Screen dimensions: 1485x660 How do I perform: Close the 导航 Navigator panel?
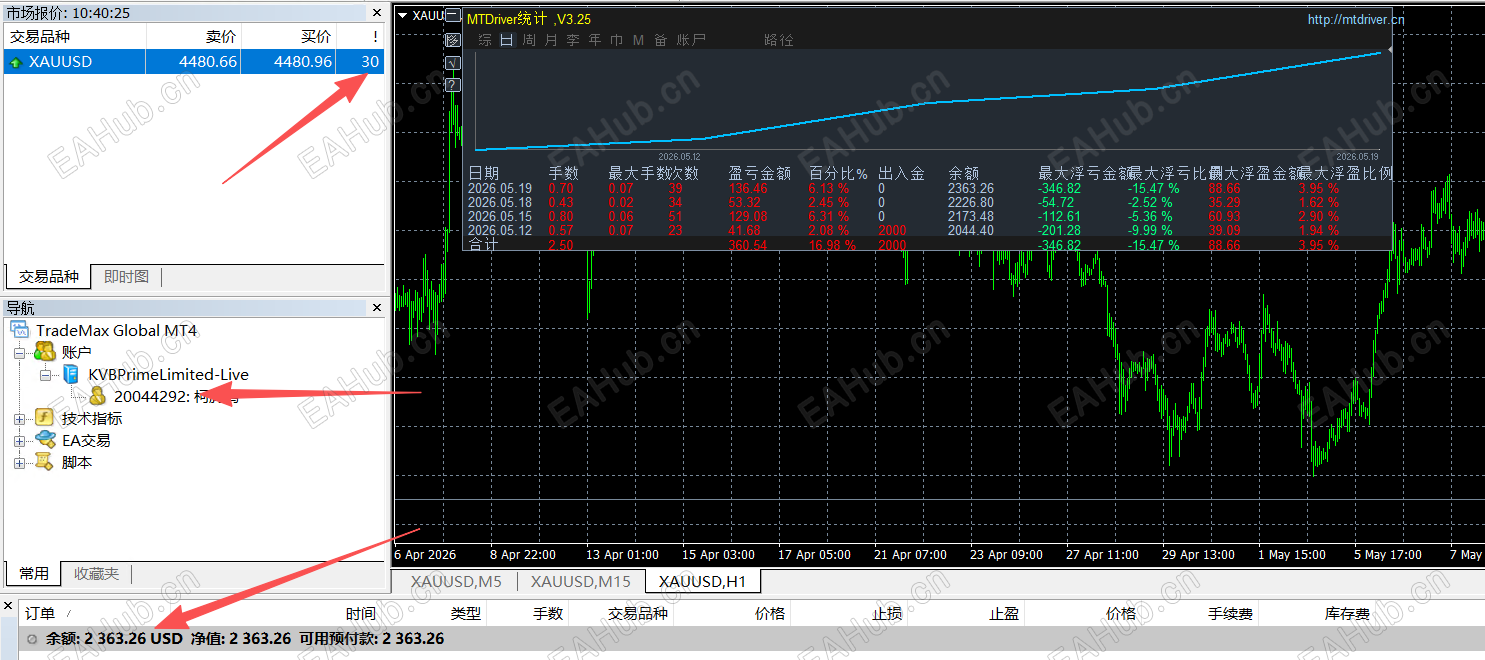(x=376, y=308)
